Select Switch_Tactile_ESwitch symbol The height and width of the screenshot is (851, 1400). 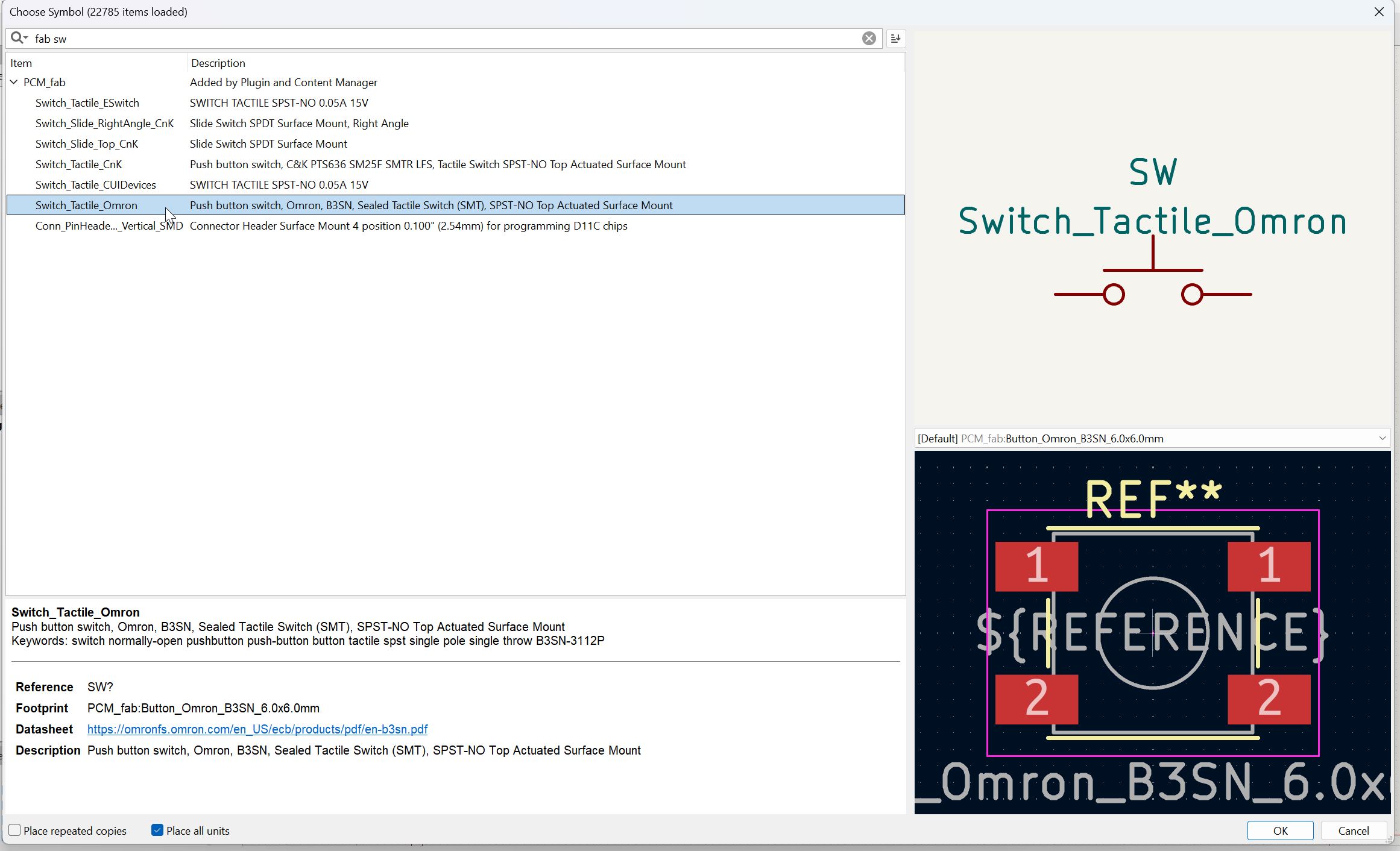pos(87,102)
